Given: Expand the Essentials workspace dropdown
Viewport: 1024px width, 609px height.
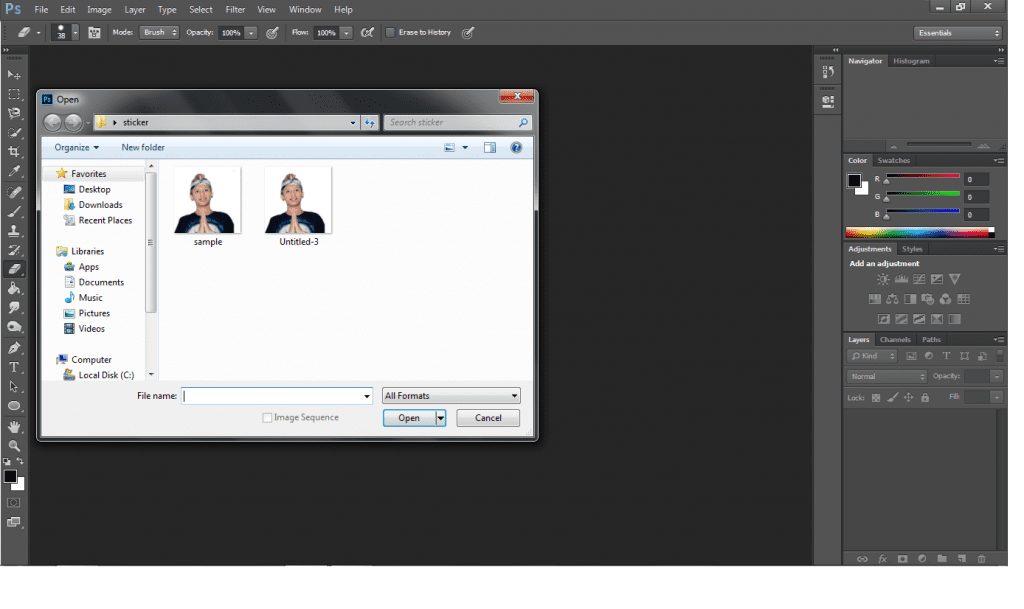Looking at the screenshot, I should [958, 33].
